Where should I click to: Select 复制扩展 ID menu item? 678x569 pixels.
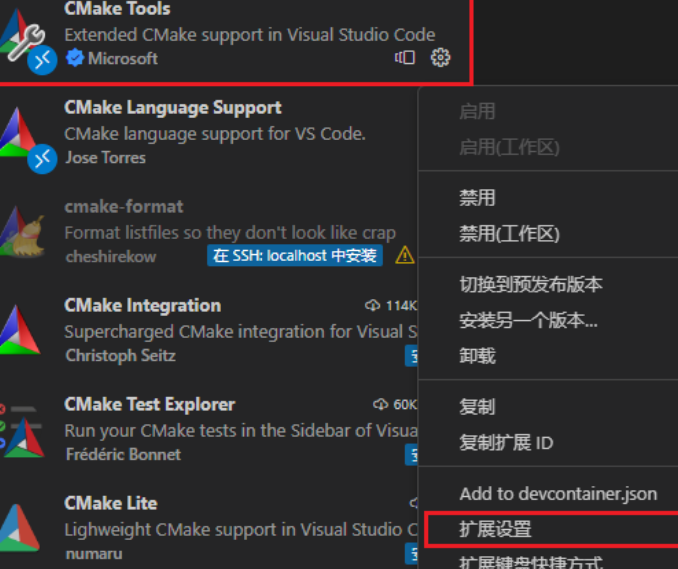point(506,443)
